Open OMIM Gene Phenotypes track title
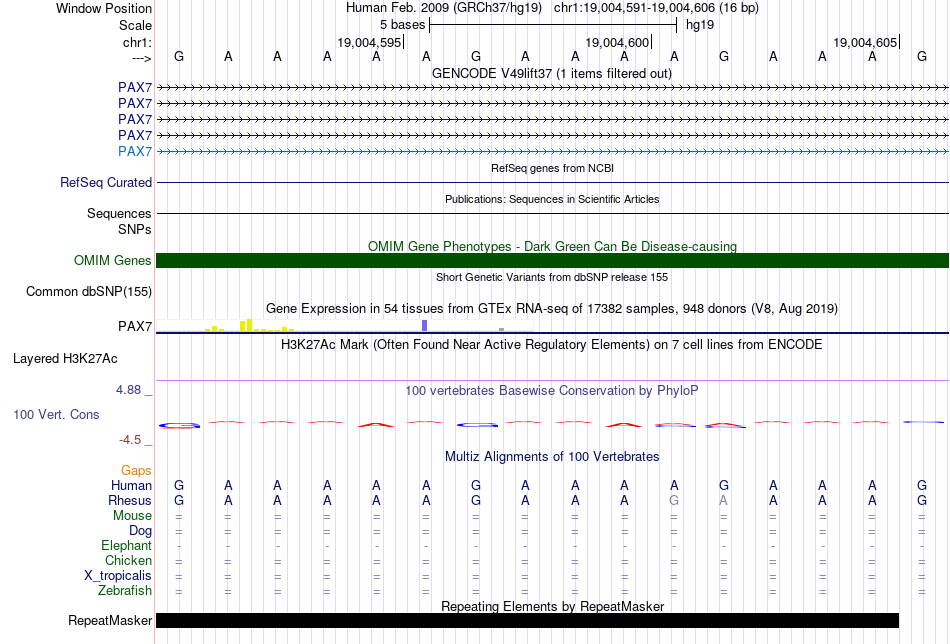 coord(553,246)
